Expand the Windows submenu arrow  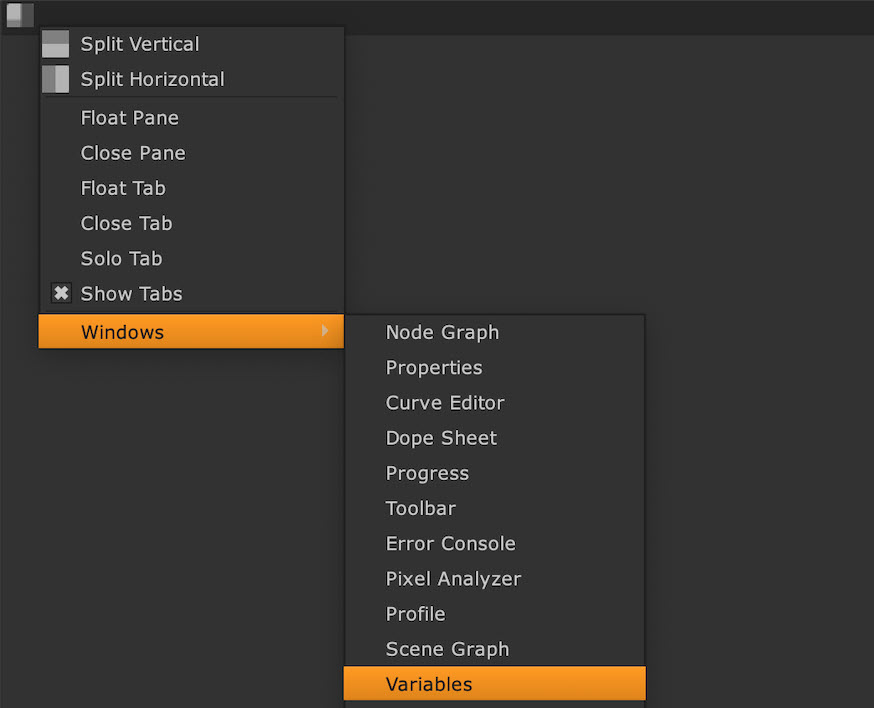click(x=325, y=332)
